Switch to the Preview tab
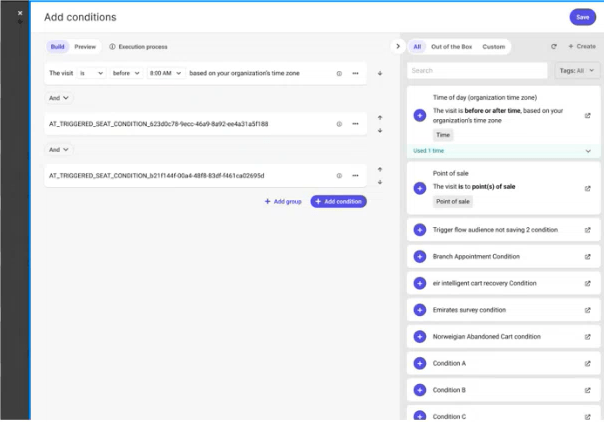 click(x=85, y=47)
